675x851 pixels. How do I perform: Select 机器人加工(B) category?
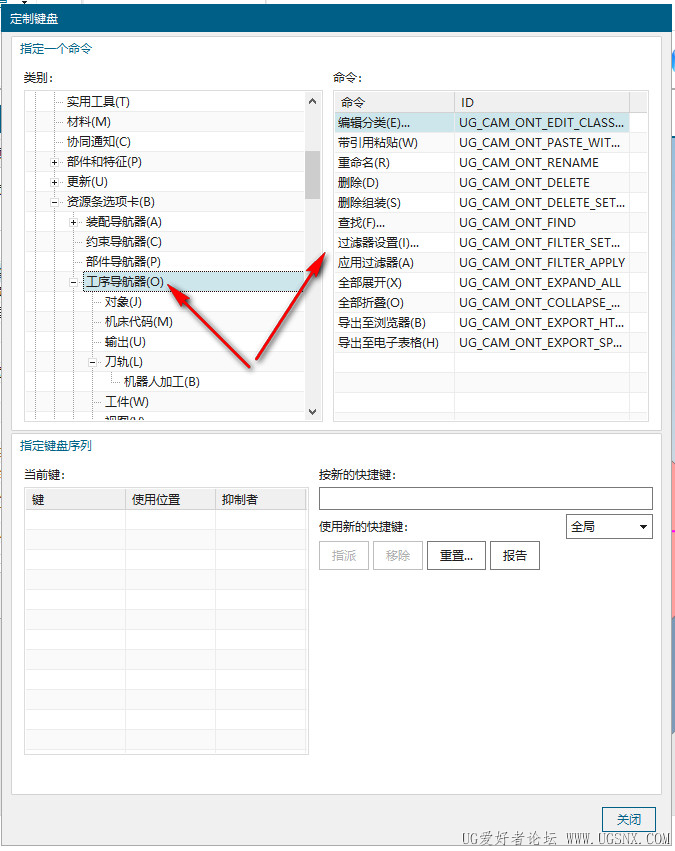[162, 382]
